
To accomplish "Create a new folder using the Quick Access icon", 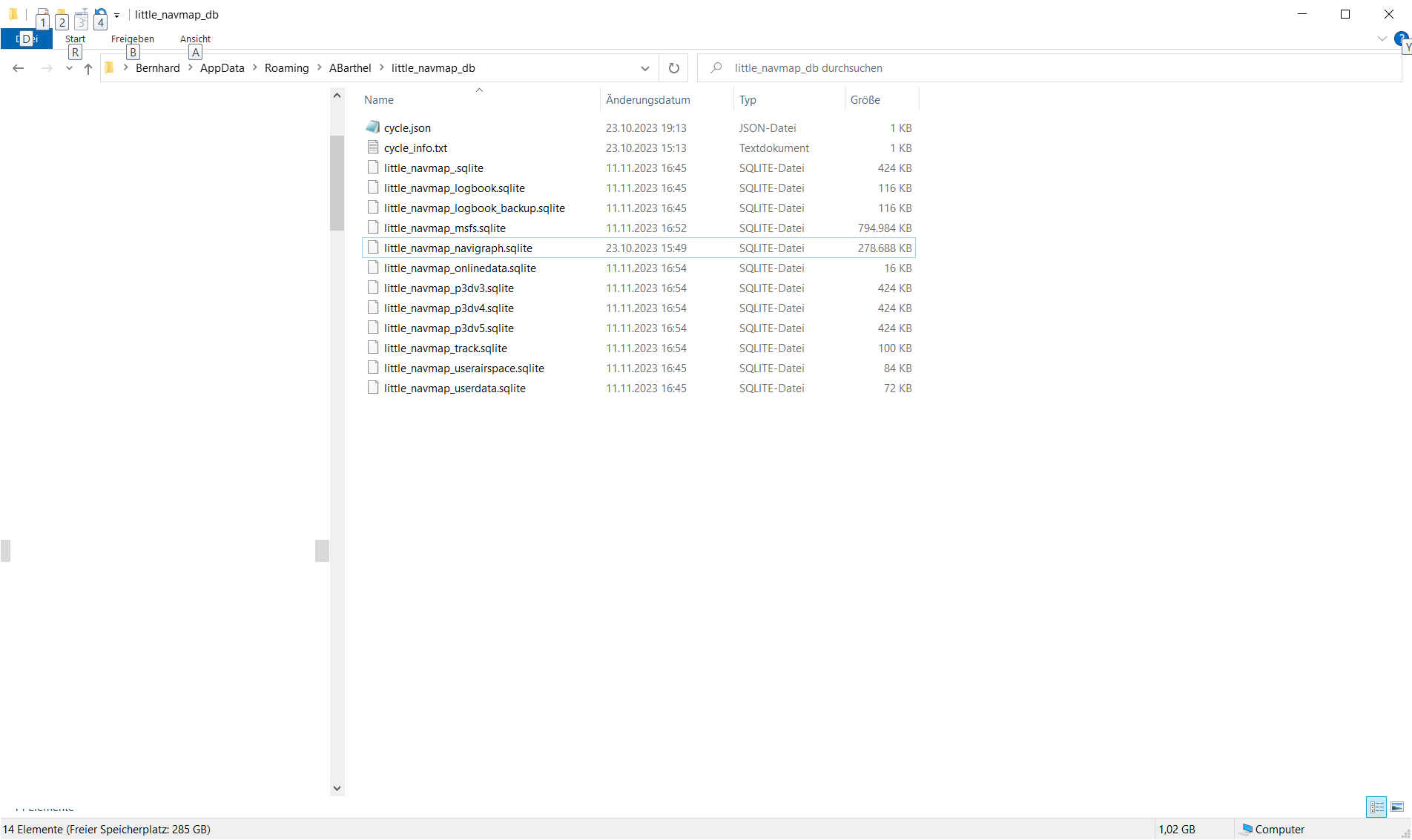I will tap(62, 15).
